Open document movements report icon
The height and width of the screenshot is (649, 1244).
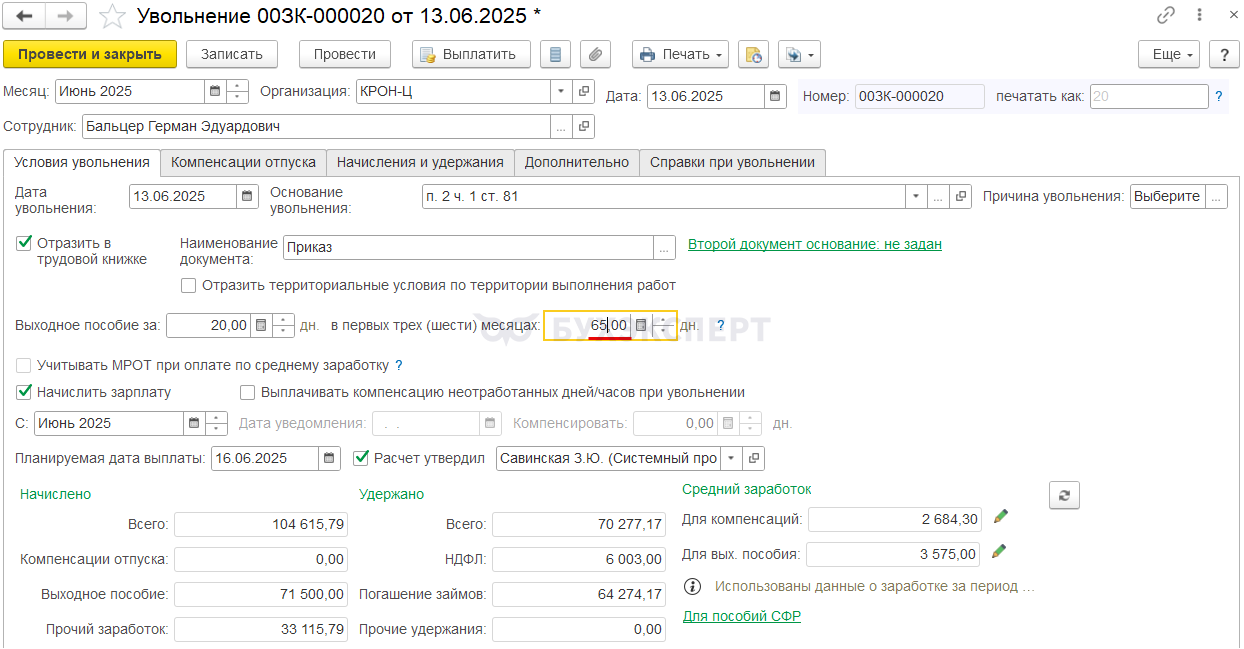555,54
